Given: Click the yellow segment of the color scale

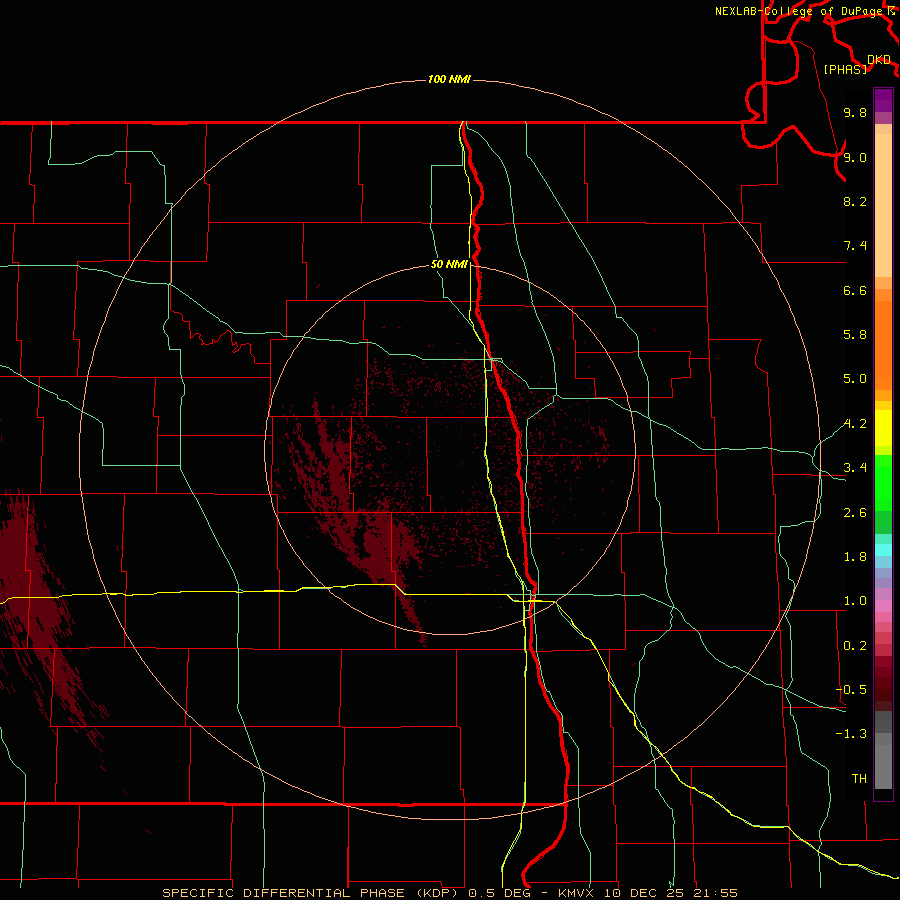Looking at the screenshot, I should coord(883,428).
